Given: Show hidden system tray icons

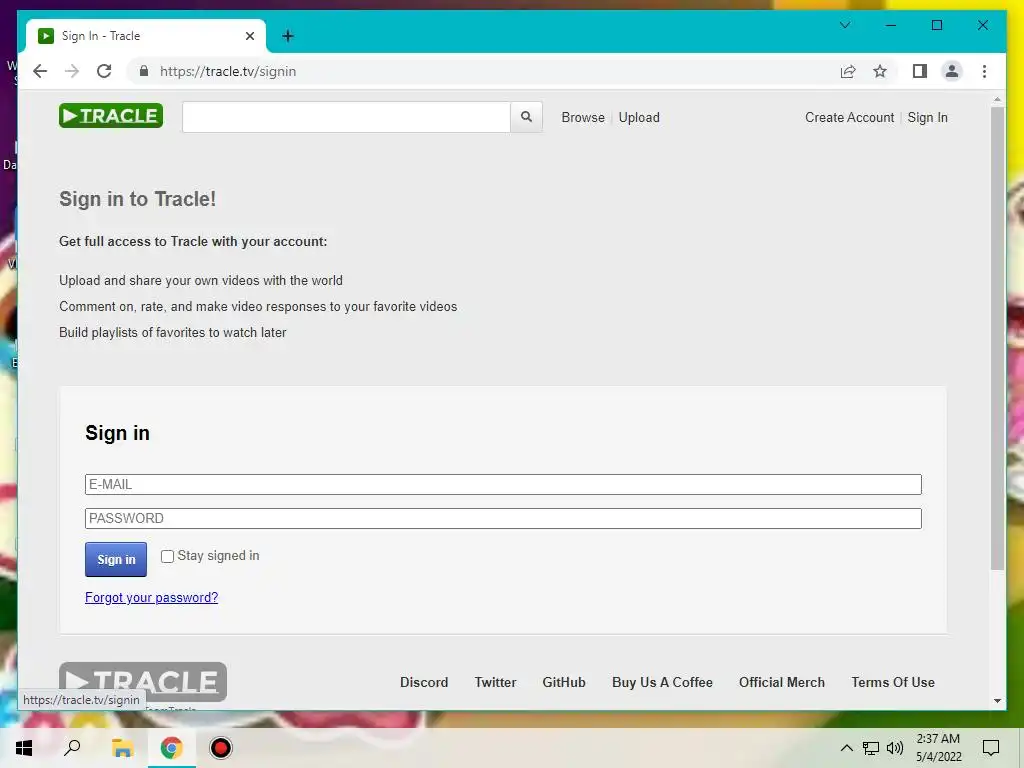Looking at the screenshot, I should tap(846, 748).
